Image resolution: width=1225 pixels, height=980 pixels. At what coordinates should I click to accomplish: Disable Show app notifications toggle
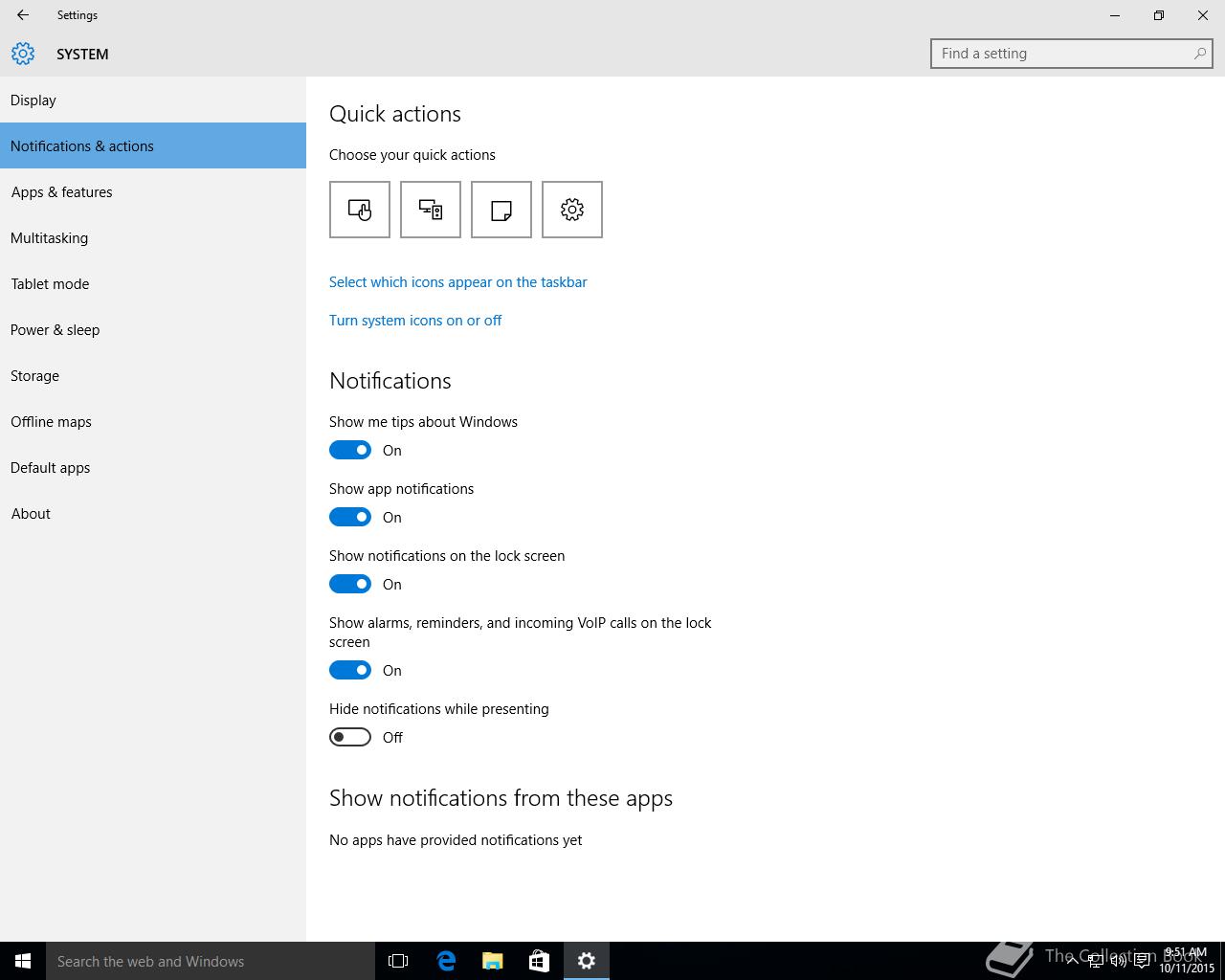tap(350, 517)
